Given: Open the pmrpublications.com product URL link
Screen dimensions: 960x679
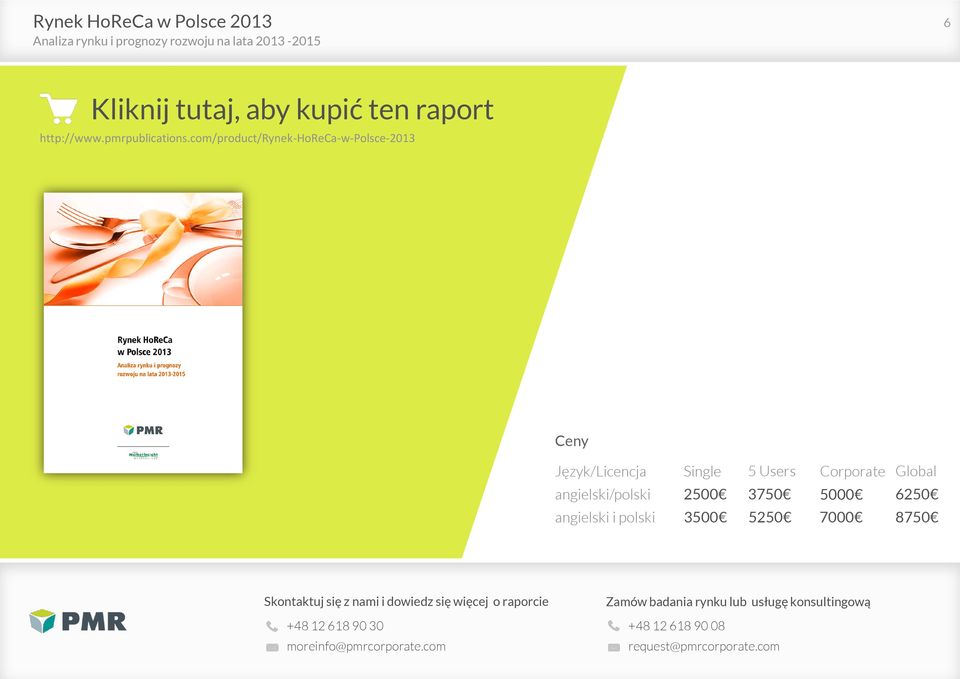Looking at the screenshot, I should 227,138.
